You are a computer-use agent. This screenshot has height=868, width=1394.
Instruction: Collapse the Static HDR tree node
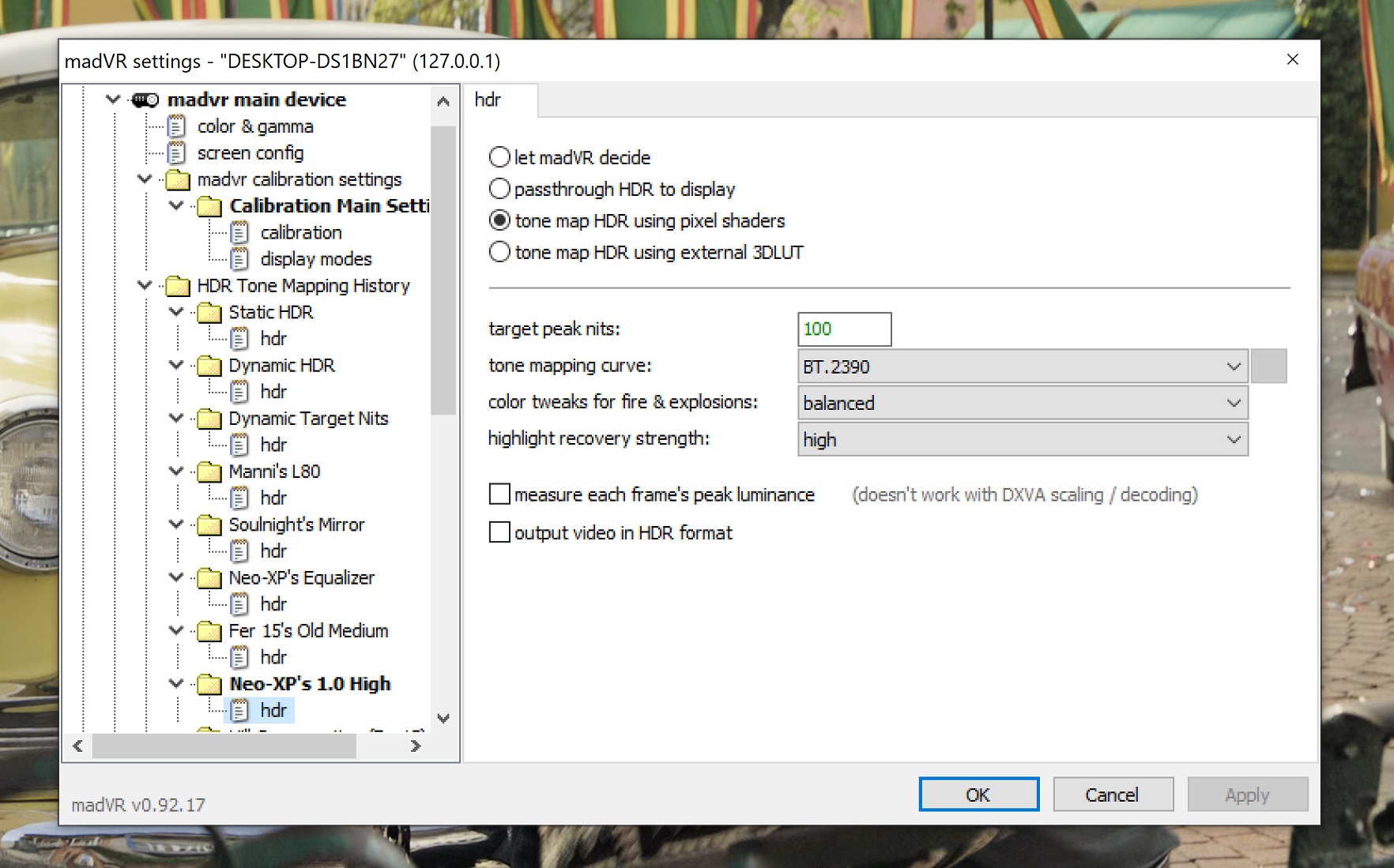point(176,313)
